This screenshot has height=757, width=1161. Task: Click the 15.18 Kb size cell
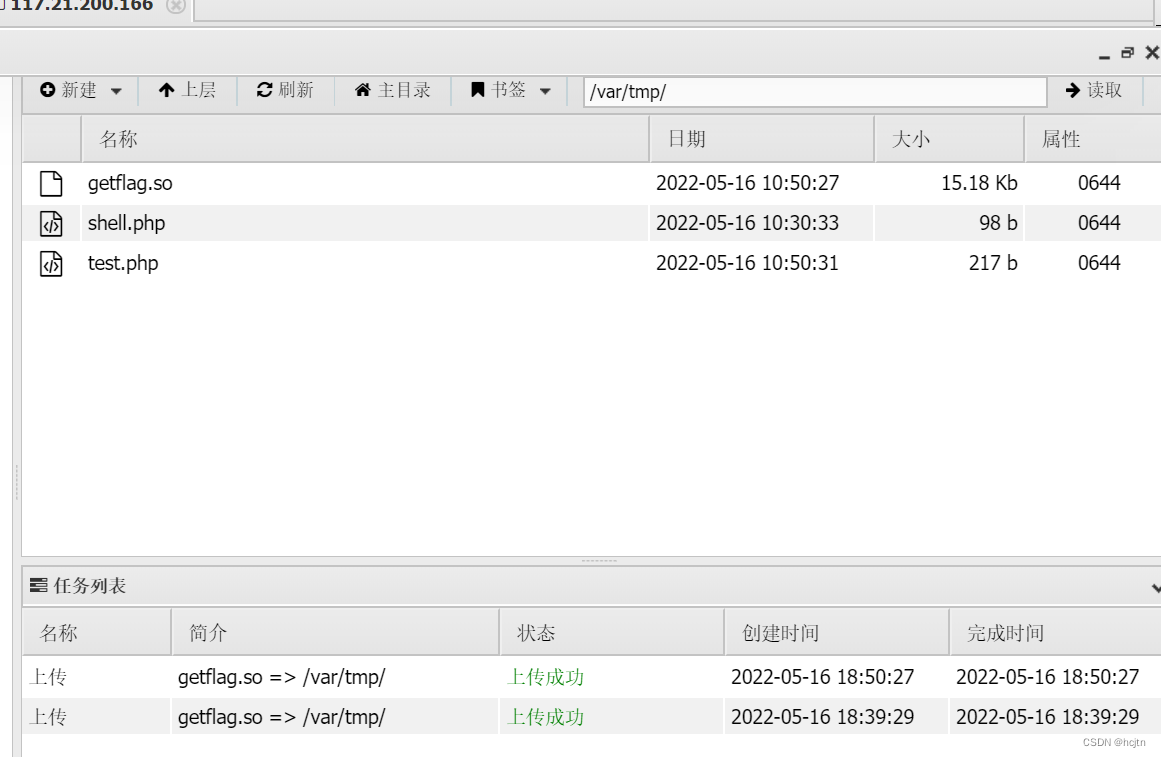(x=979, y=183)
